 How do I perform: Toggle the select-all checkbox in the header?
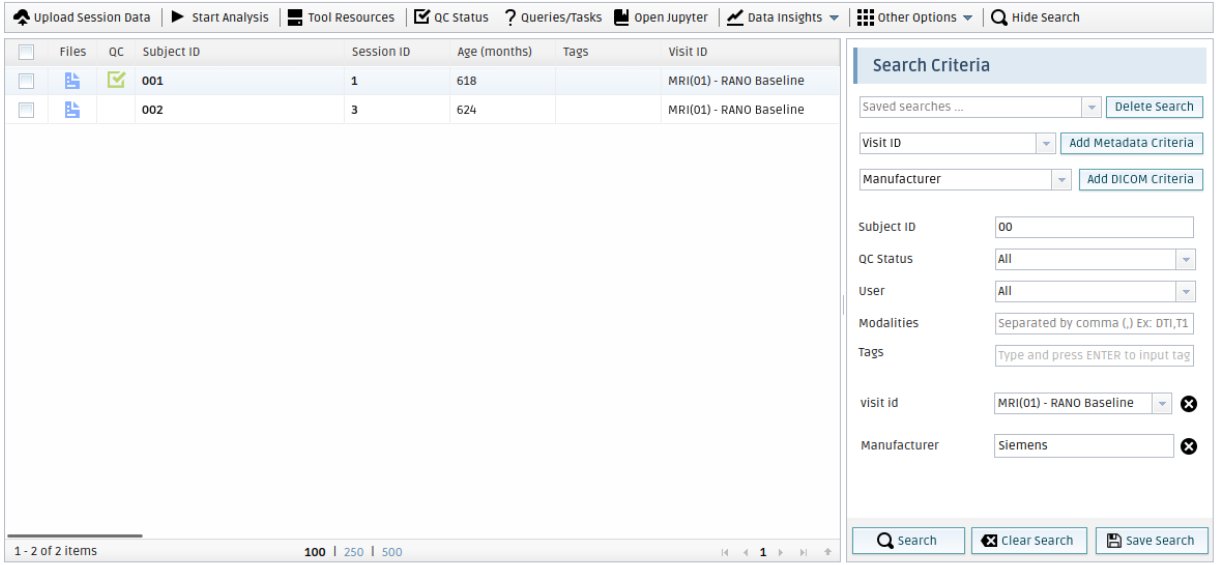[x=27, y=52]
